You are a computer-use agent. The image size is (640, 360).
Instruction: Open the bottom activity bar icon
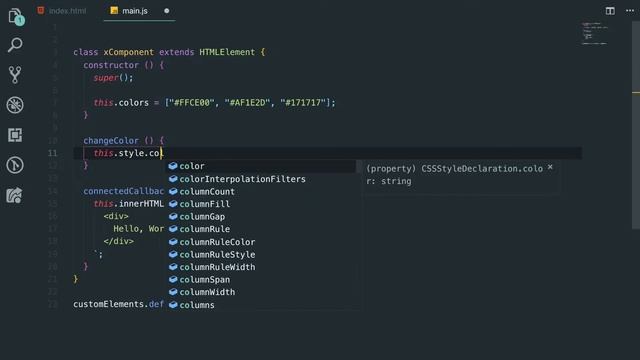(14, 196)
